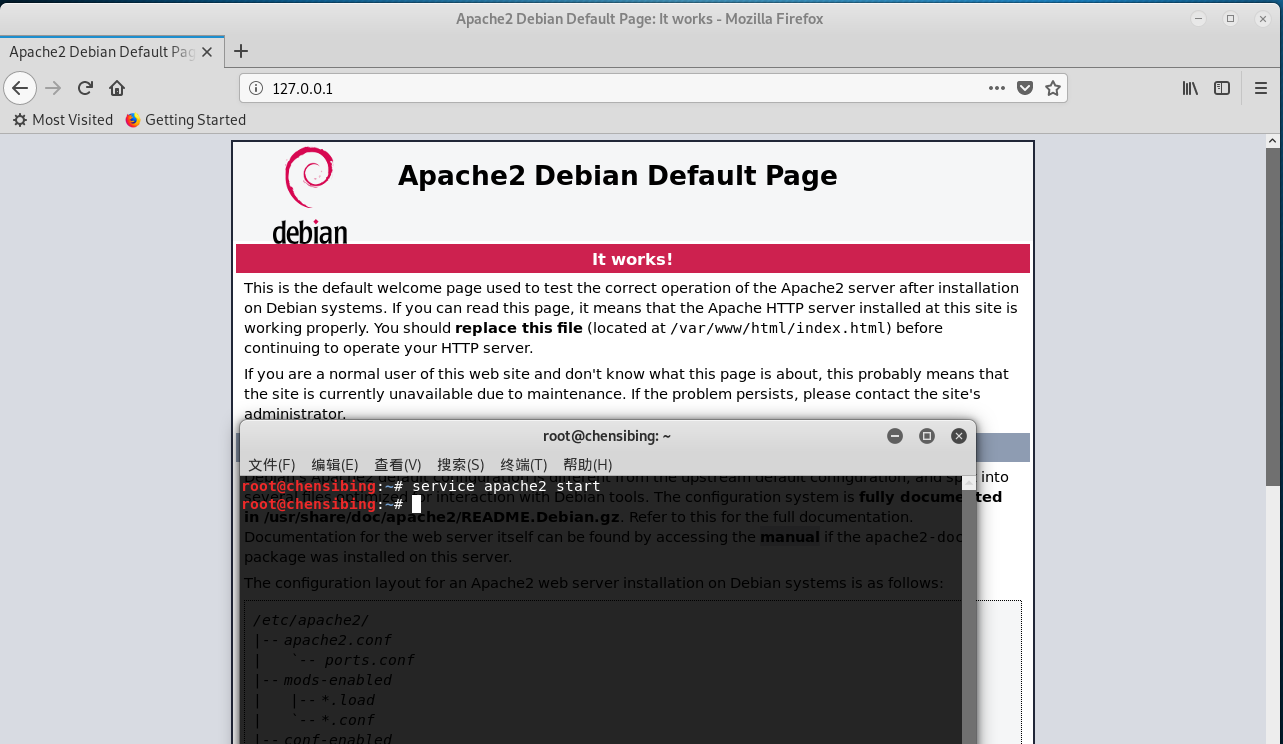Minimize the terminal window
Image resolution: width=1283 pixels, height=744 pixels.
tap(895, 436)
